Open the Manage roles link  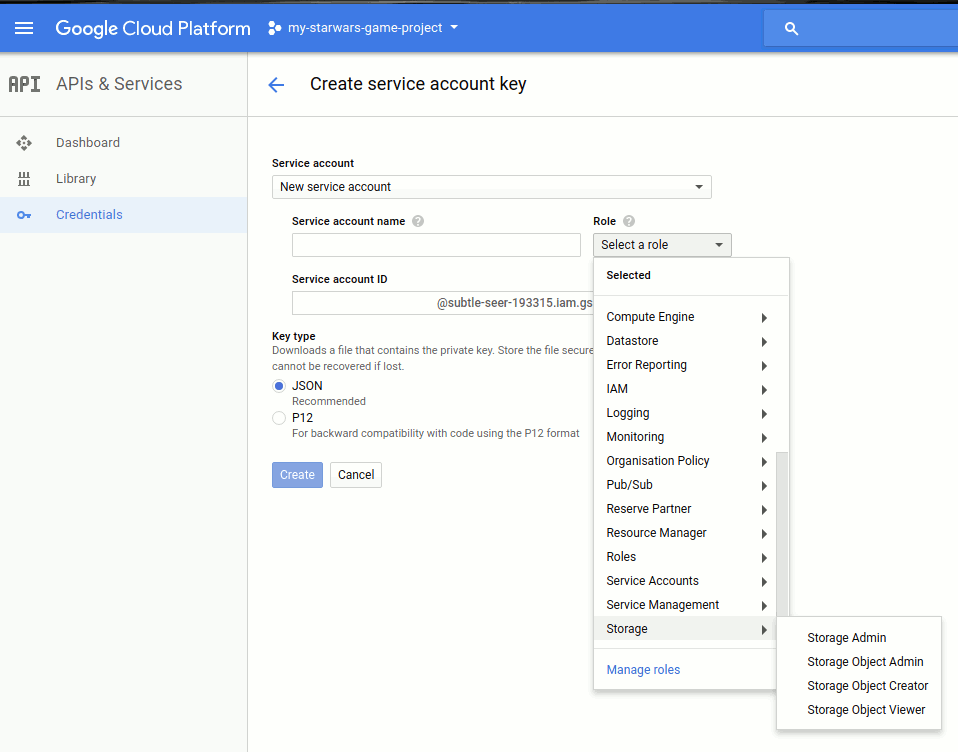click(643, 669)
